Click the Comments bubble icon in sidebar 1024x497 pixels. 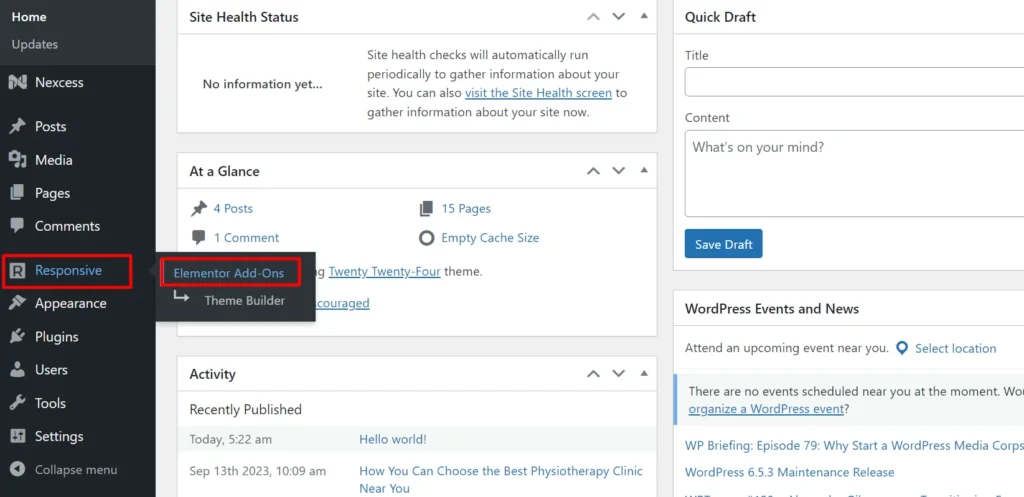tap(18, 226)
